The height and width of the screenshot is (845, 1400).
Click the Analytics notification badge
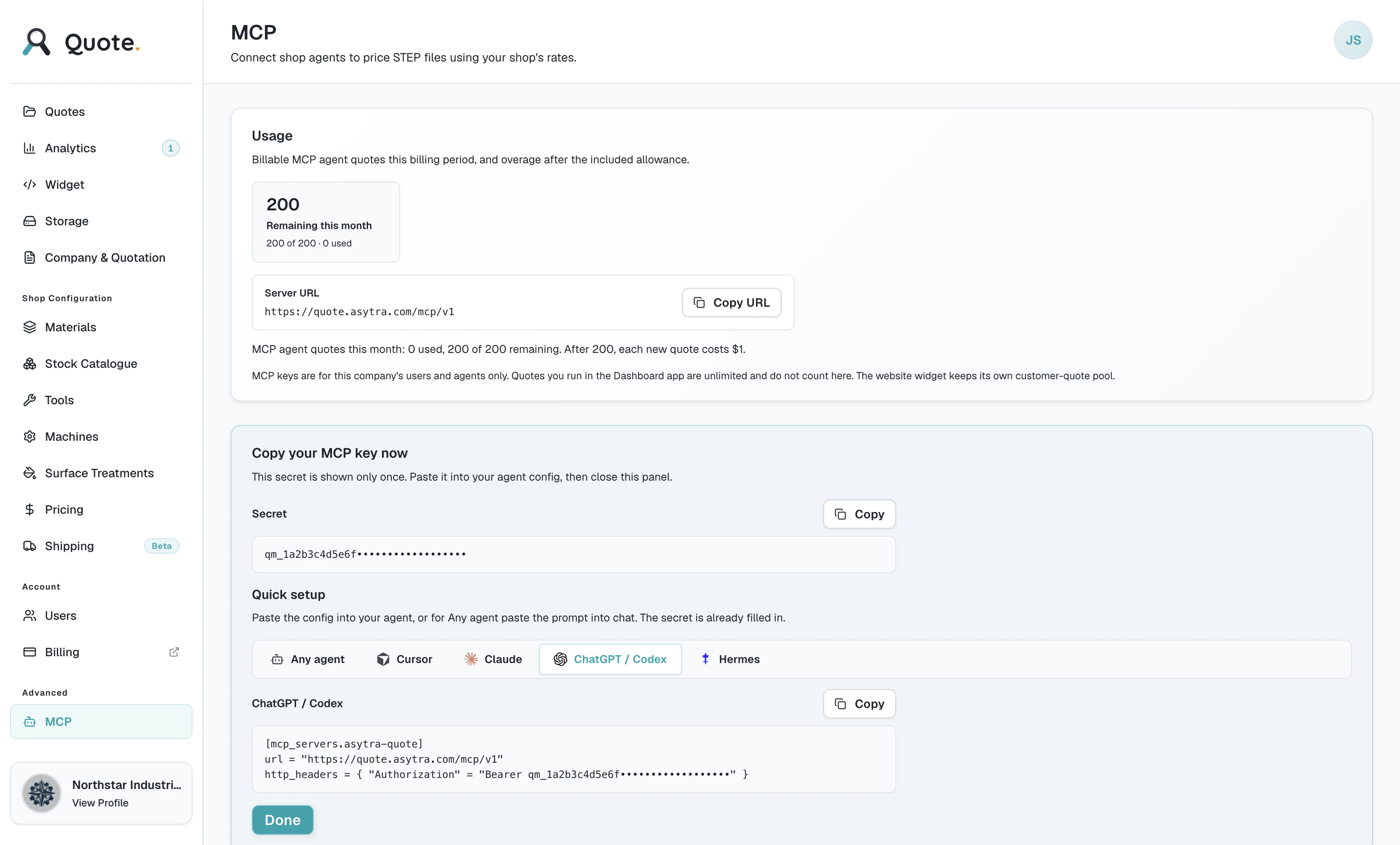coord(170,148)
